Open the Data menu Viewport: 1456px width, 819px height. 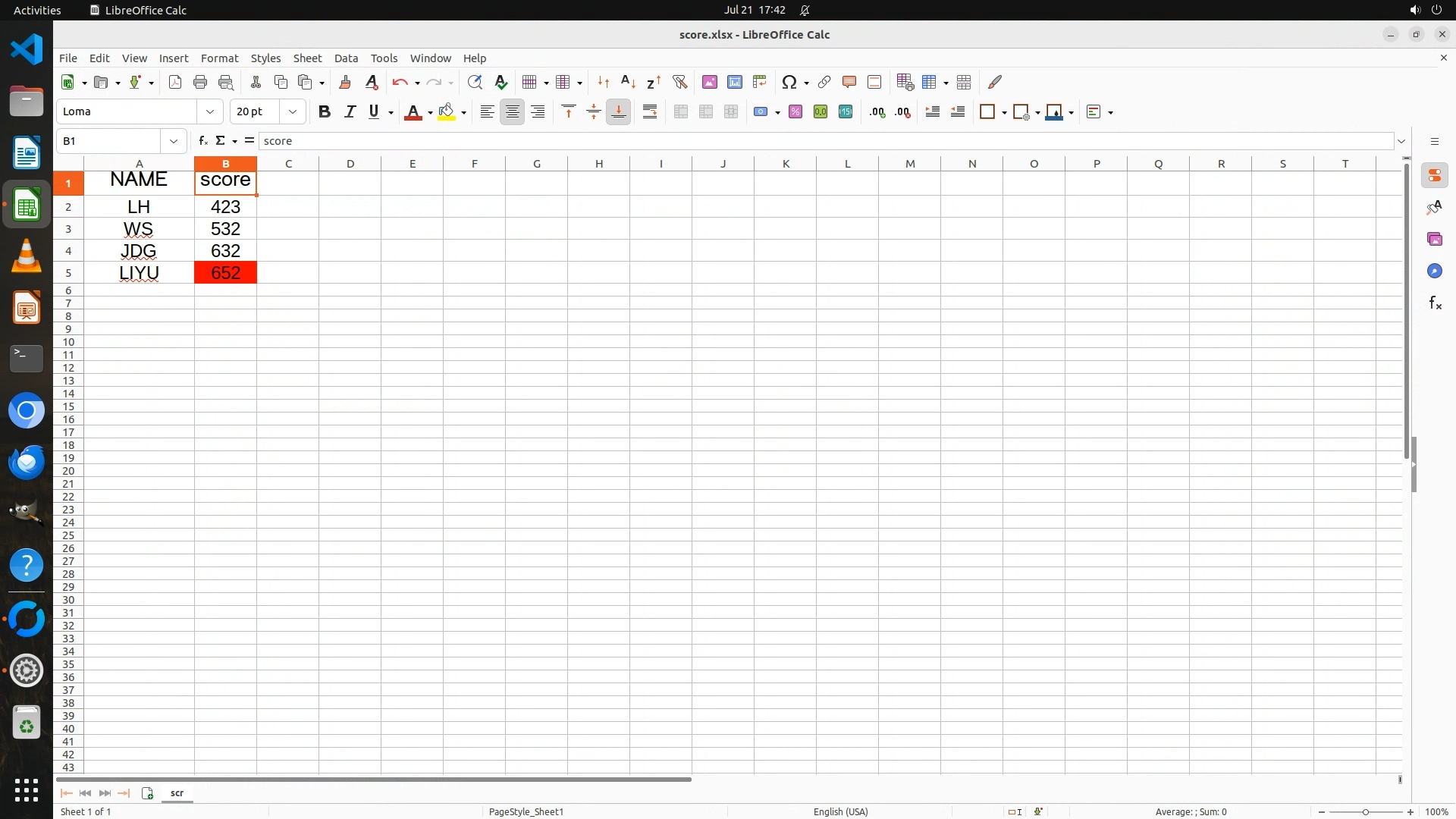(x=346, y=58)
